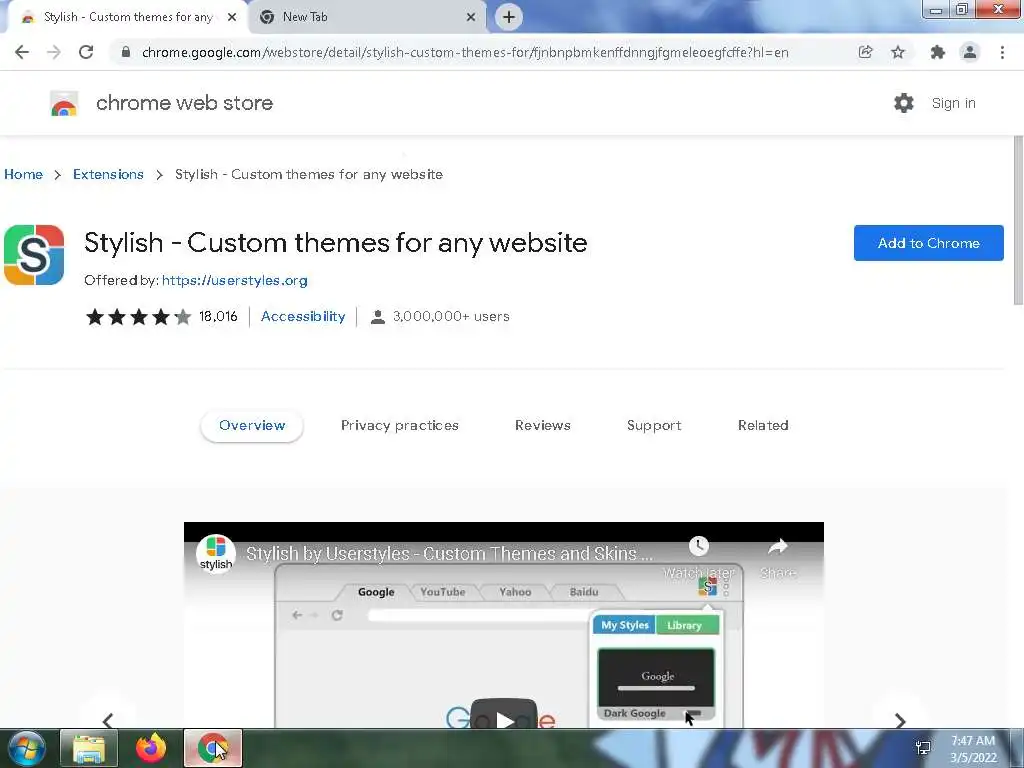The image size is (1024, 768).
Task: Show previous screenshot with left arrow
Action: pyautogui.click(x=108, y=720)
